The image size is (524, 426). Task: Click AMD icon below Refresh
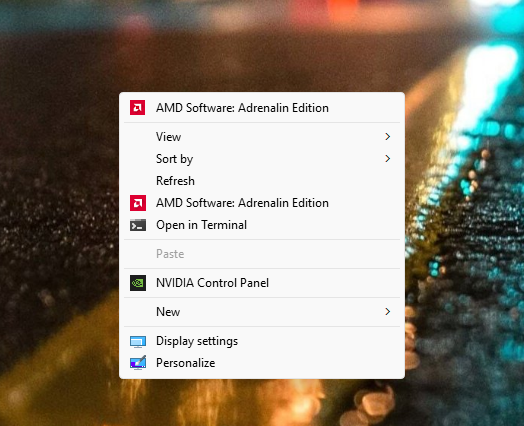tap(138, 203)
